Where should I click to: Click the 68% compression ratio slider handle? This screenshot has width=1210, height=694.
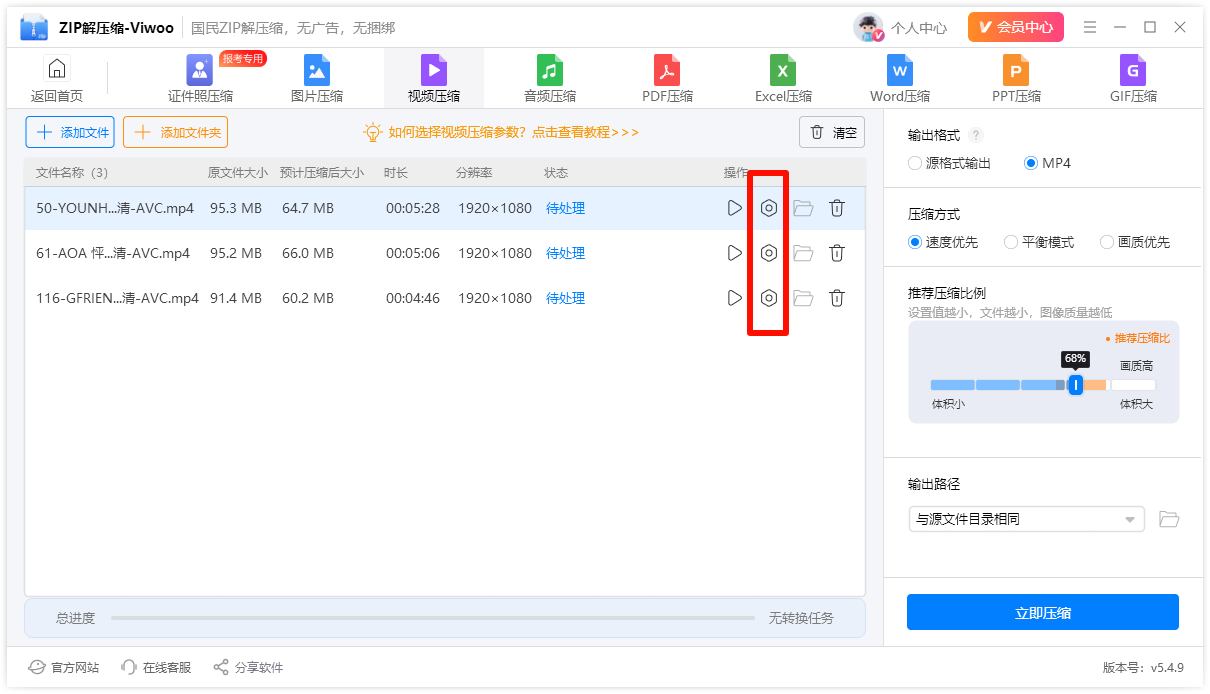[1075, 385]
